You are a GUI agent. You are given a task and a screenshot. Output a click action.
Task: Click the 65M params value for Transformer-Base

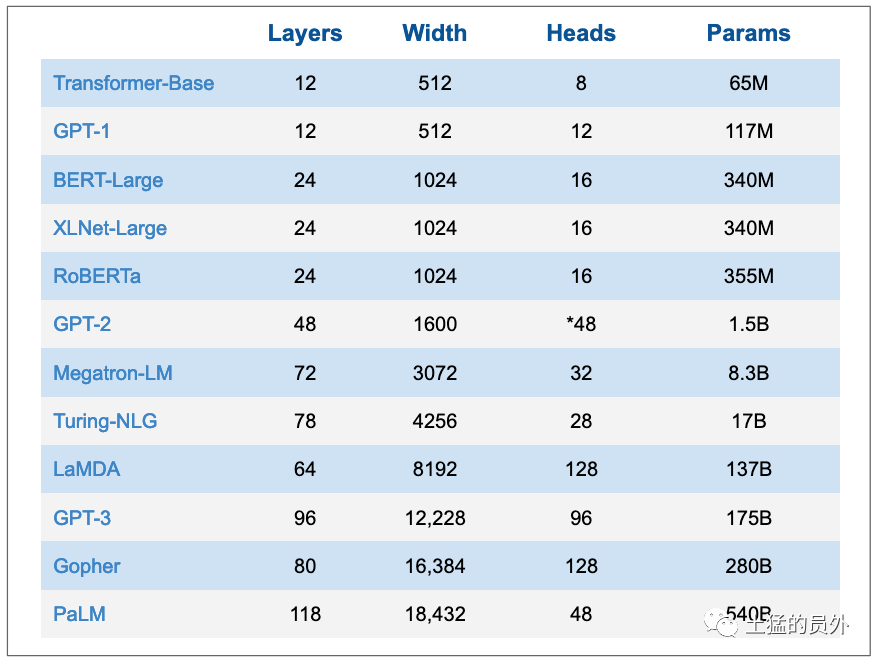(749, 83)
